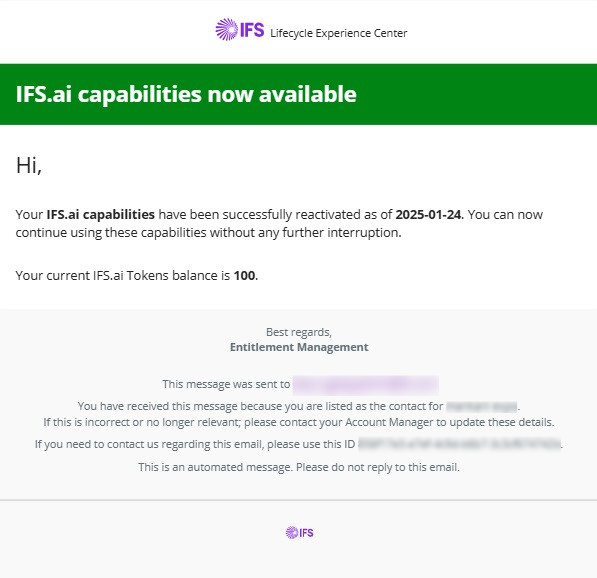Click the purple IFS wordmark at top
Viewport: 597px width, 578px height.
pos(252,30)
